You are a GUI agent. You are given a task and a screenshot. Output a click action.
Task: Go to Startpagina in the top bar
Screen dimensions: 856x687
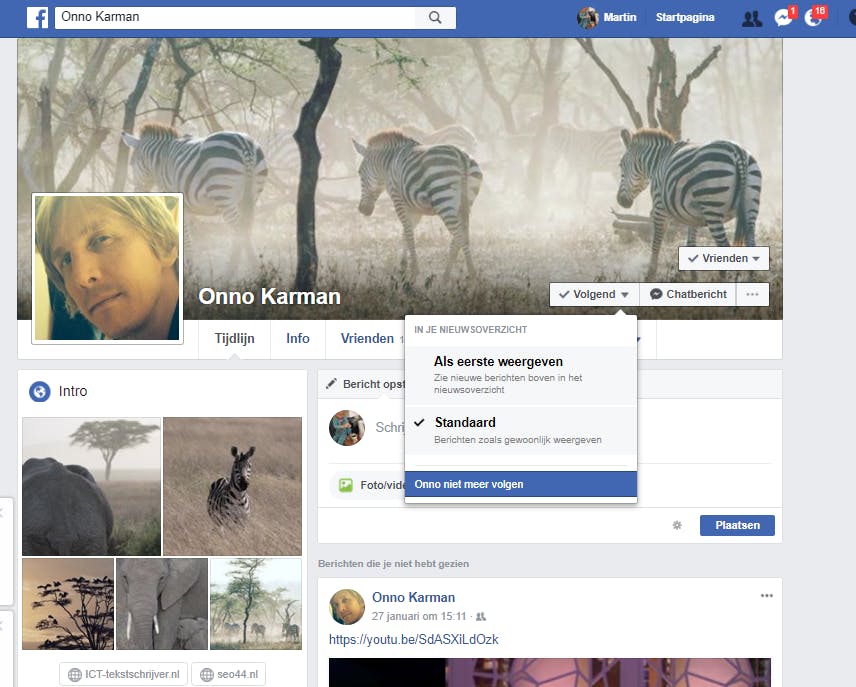coord(685,17)
